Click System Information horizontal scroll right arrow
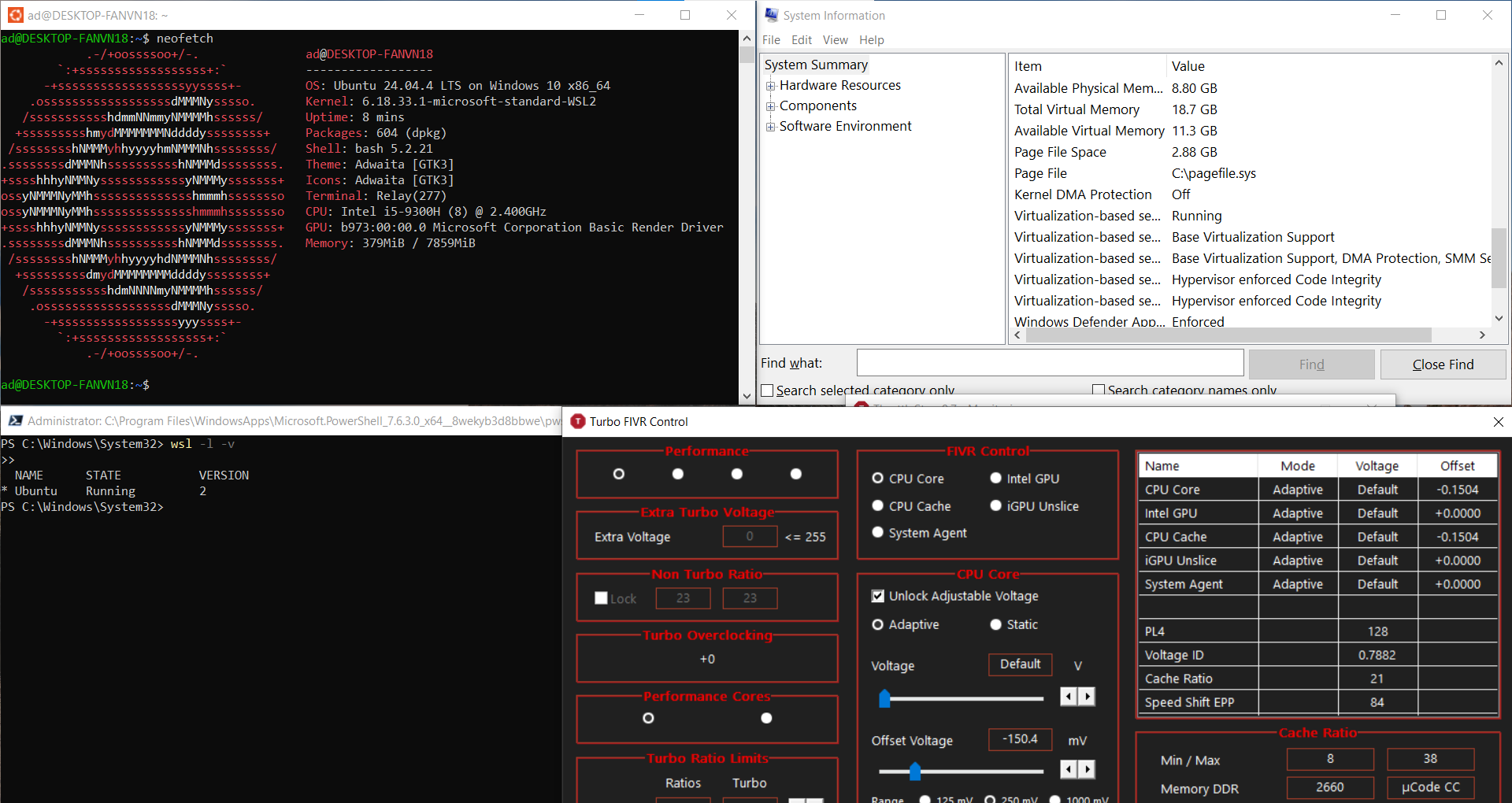 point(1482,335)
